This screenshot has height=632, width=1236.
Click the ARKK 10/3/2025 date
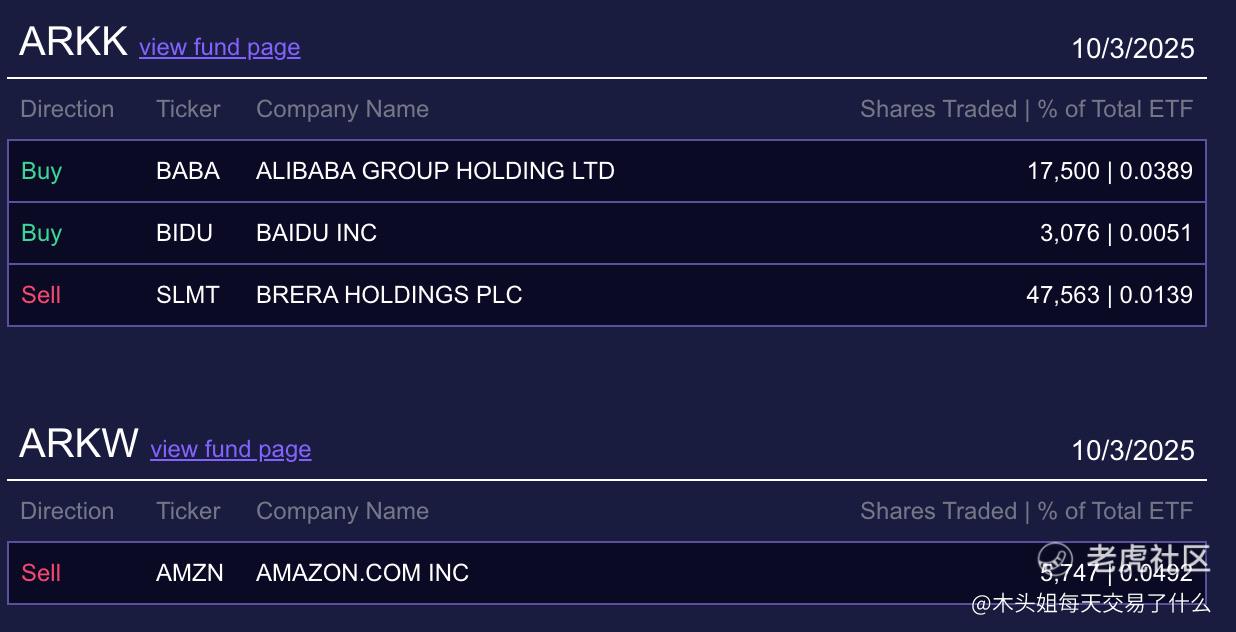coord(1133,48)
